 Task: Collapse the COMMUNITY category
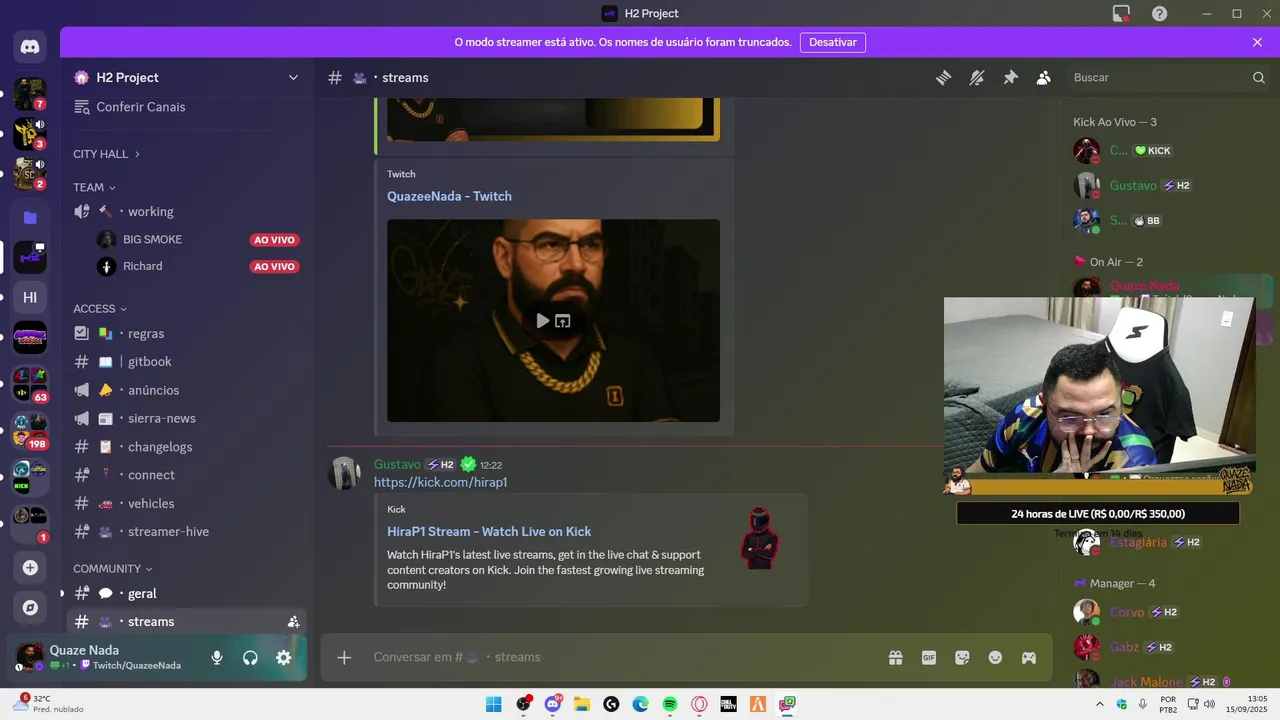[112, 568]
